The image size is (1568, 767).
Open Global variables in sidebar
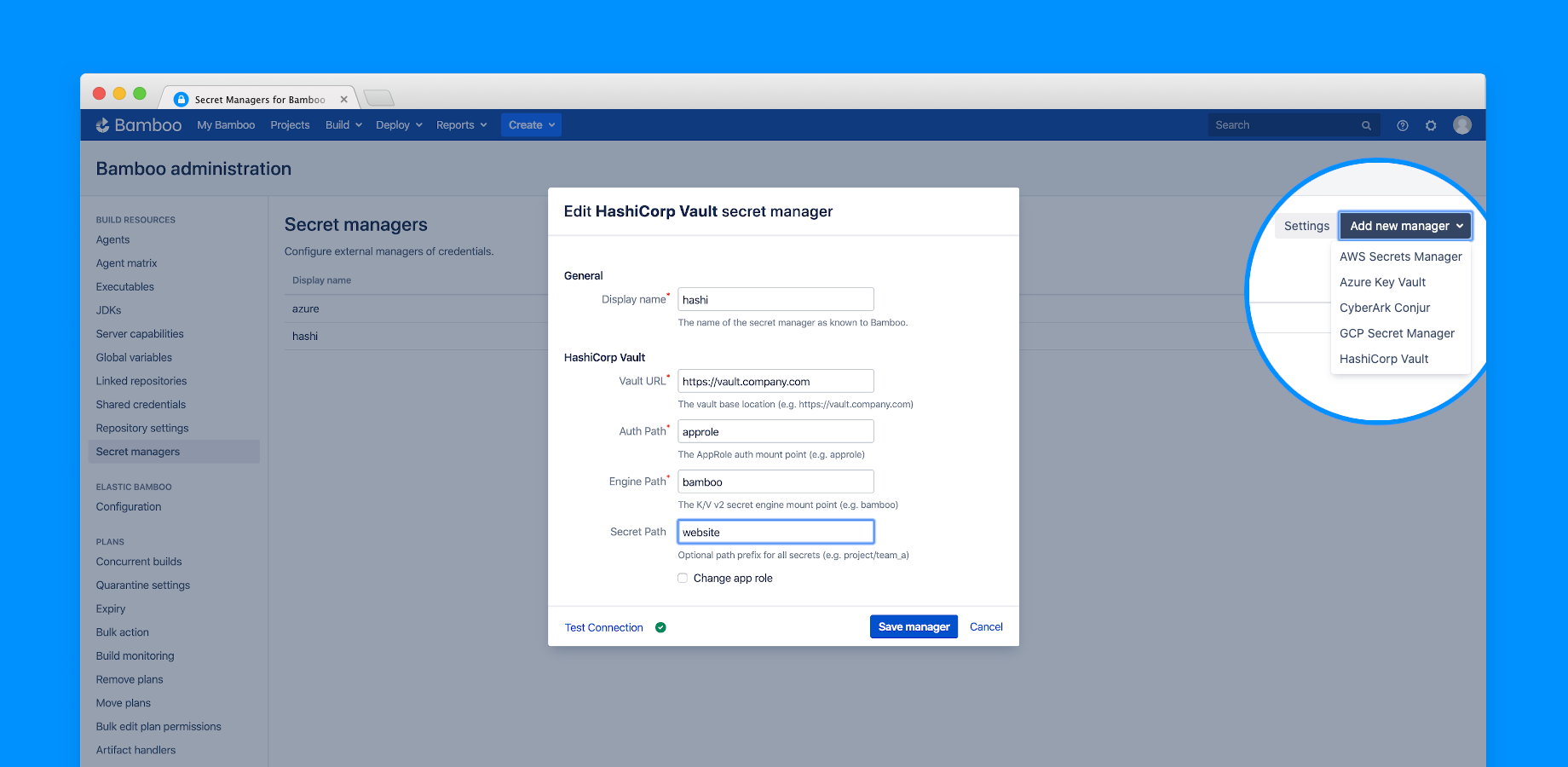[134, 358]
